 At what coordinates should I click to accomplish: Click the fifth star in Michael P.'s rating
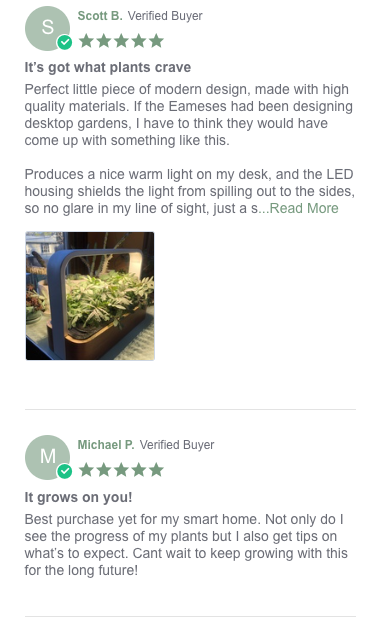pos(156,470)
